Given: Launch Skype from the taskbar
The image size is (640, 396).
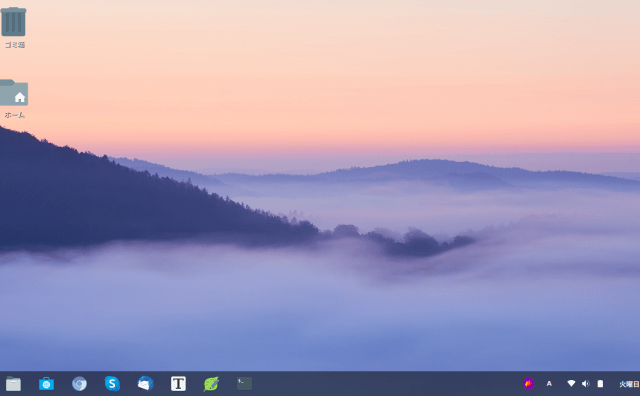Looking at the screenshot, I should (112, 384).
